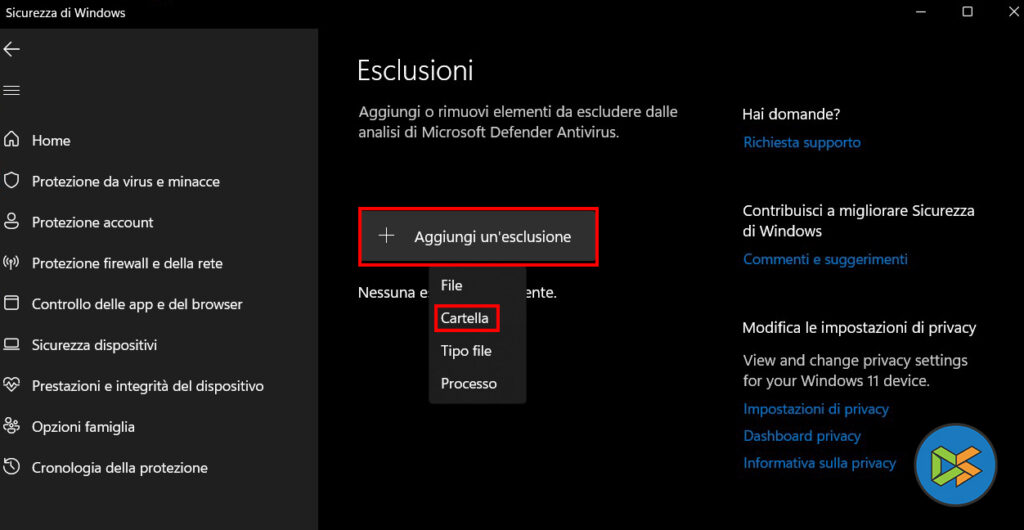Click the app and browser control icon
This screenshot has width=1024, height=530.
pos(12,304)
